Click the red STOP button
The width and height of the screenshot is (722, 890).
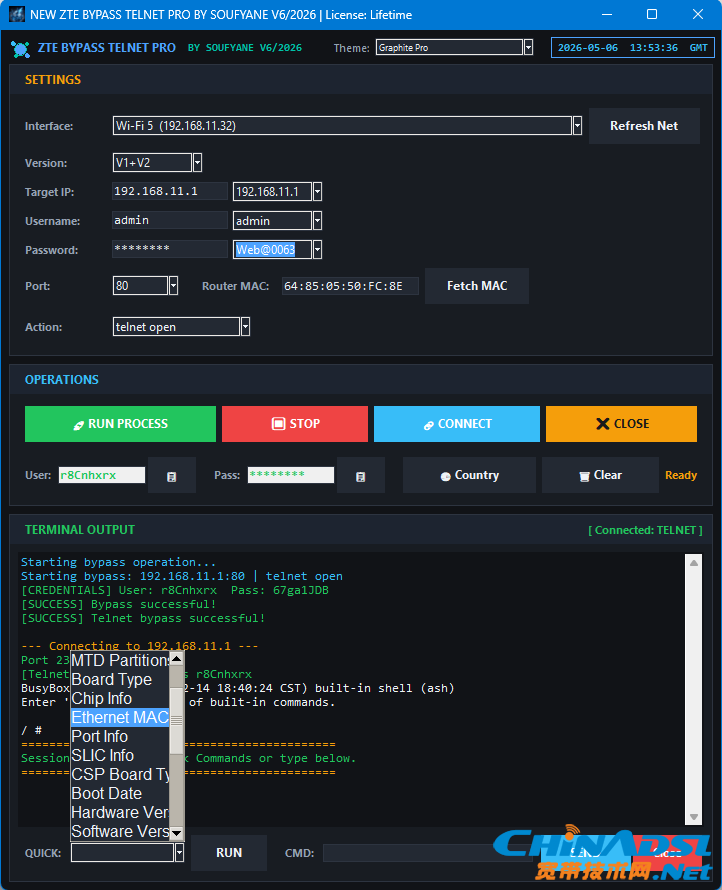[x=295, y=423]
